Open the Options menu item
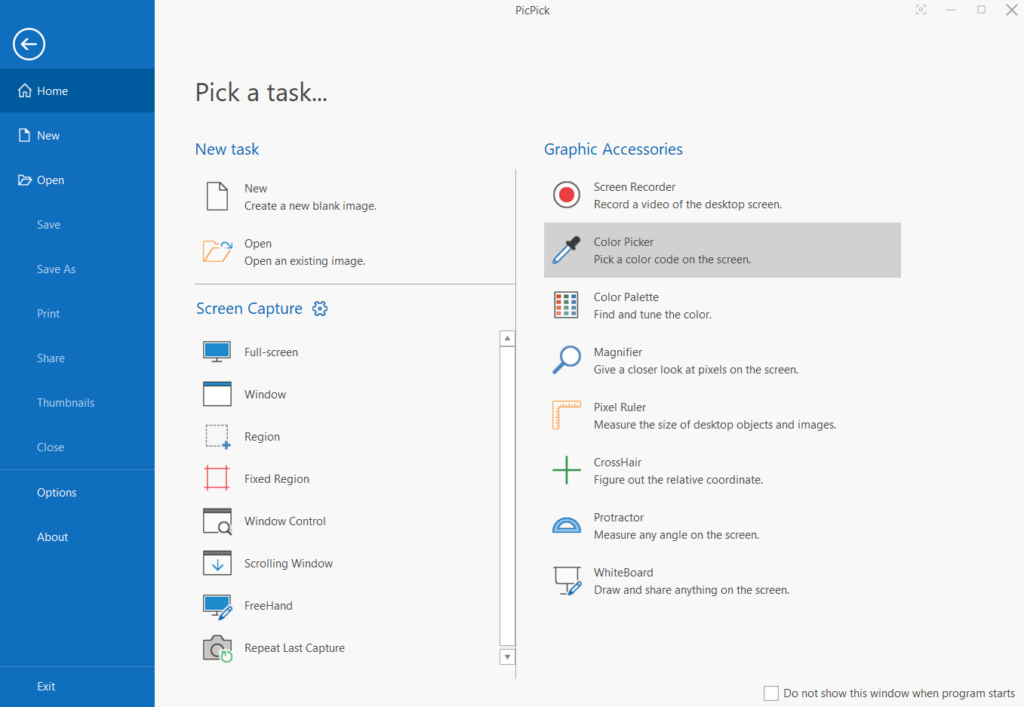Screen dimensions: 1024x707 (x=57, y=492)
